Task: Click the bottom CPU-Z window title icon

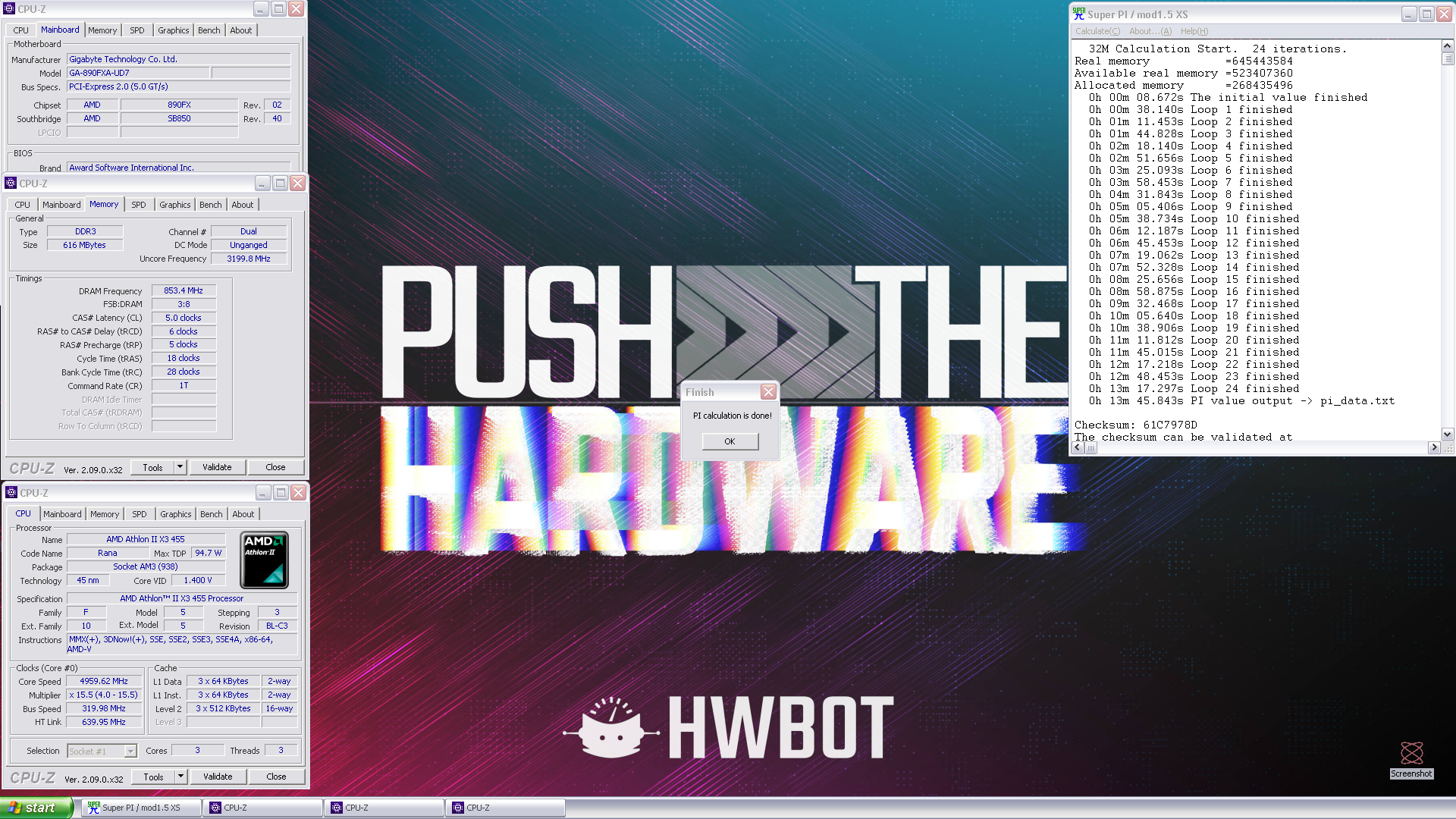Action: [11, 493]
